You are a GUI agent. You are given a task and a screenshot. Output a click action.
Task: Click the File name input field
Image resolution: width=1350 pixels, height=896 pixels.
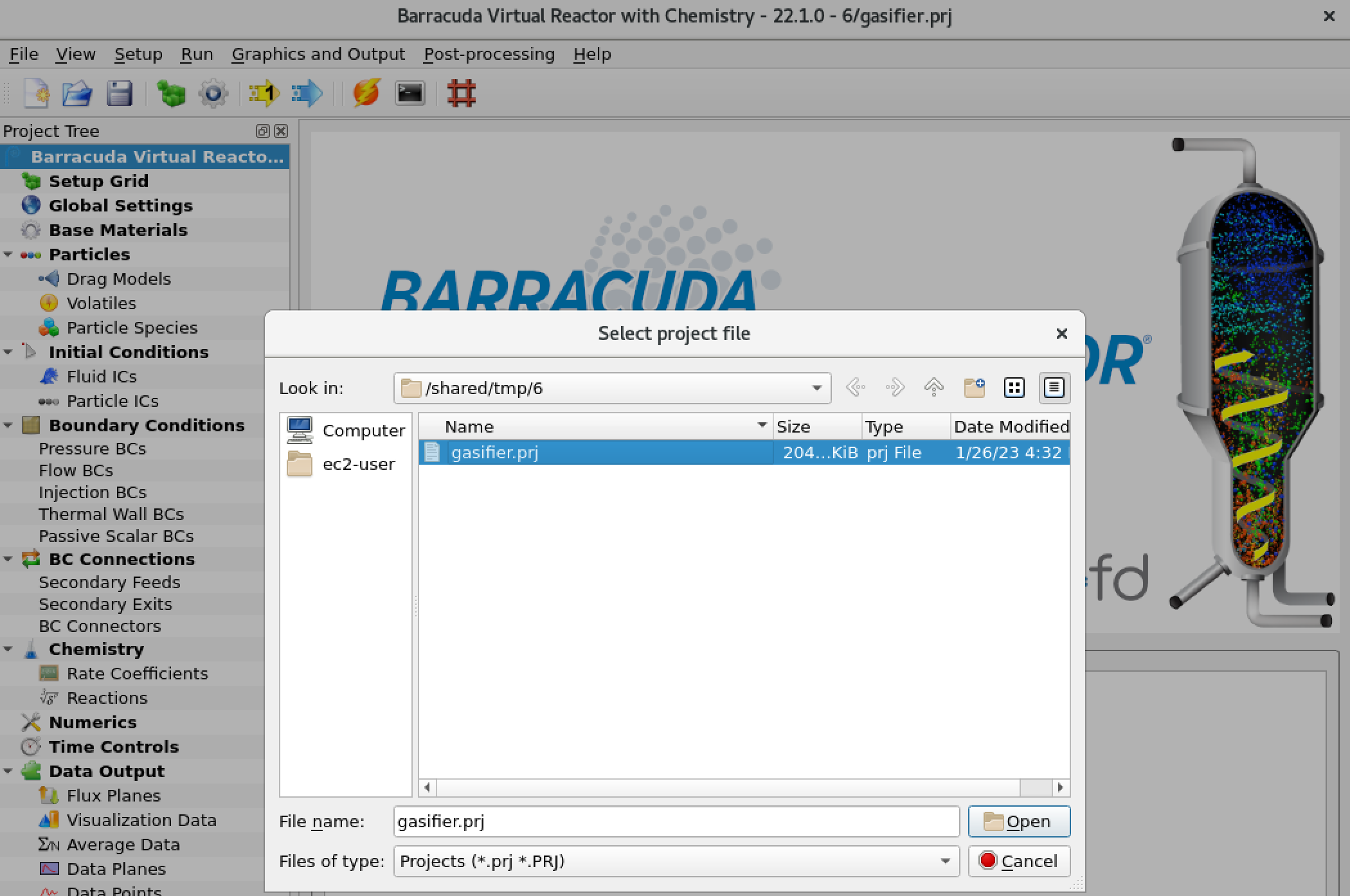tap(676, 821)
